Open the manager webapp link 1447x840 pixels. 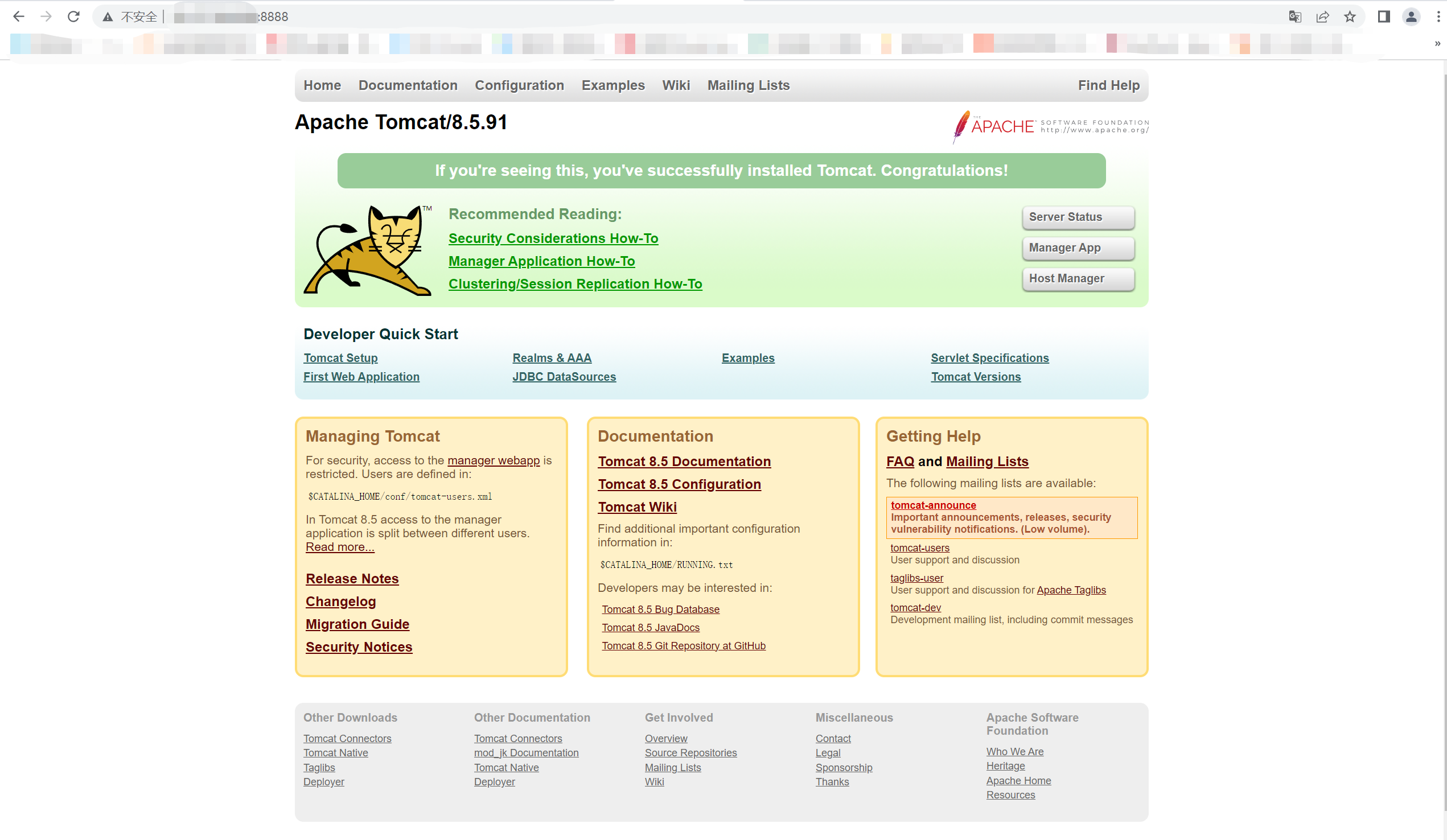click(493, 460)
